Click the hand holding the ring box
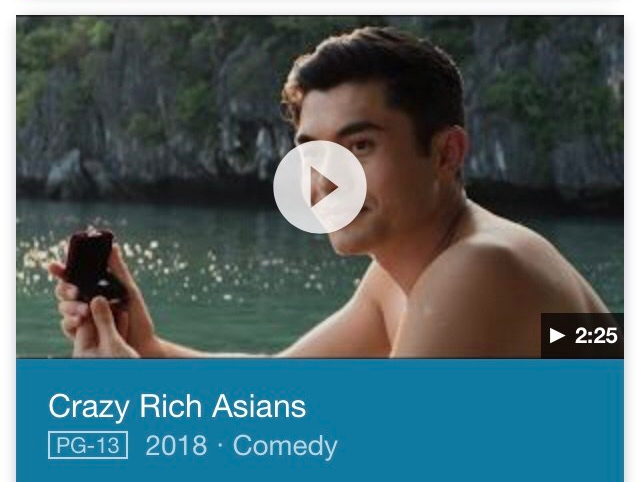Viewport: 638px width, 482px height. point(94,309)
